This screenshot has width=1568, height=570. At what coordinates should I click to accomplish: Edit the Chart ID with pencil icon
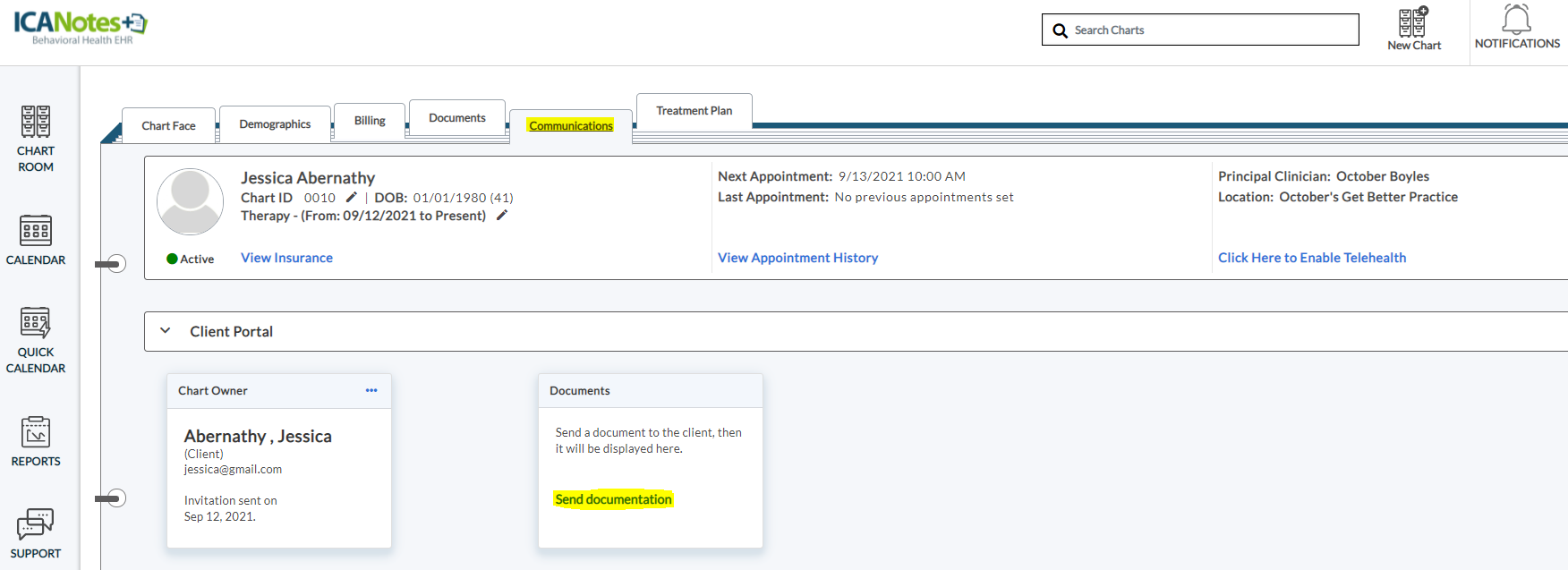pos(352,198)
